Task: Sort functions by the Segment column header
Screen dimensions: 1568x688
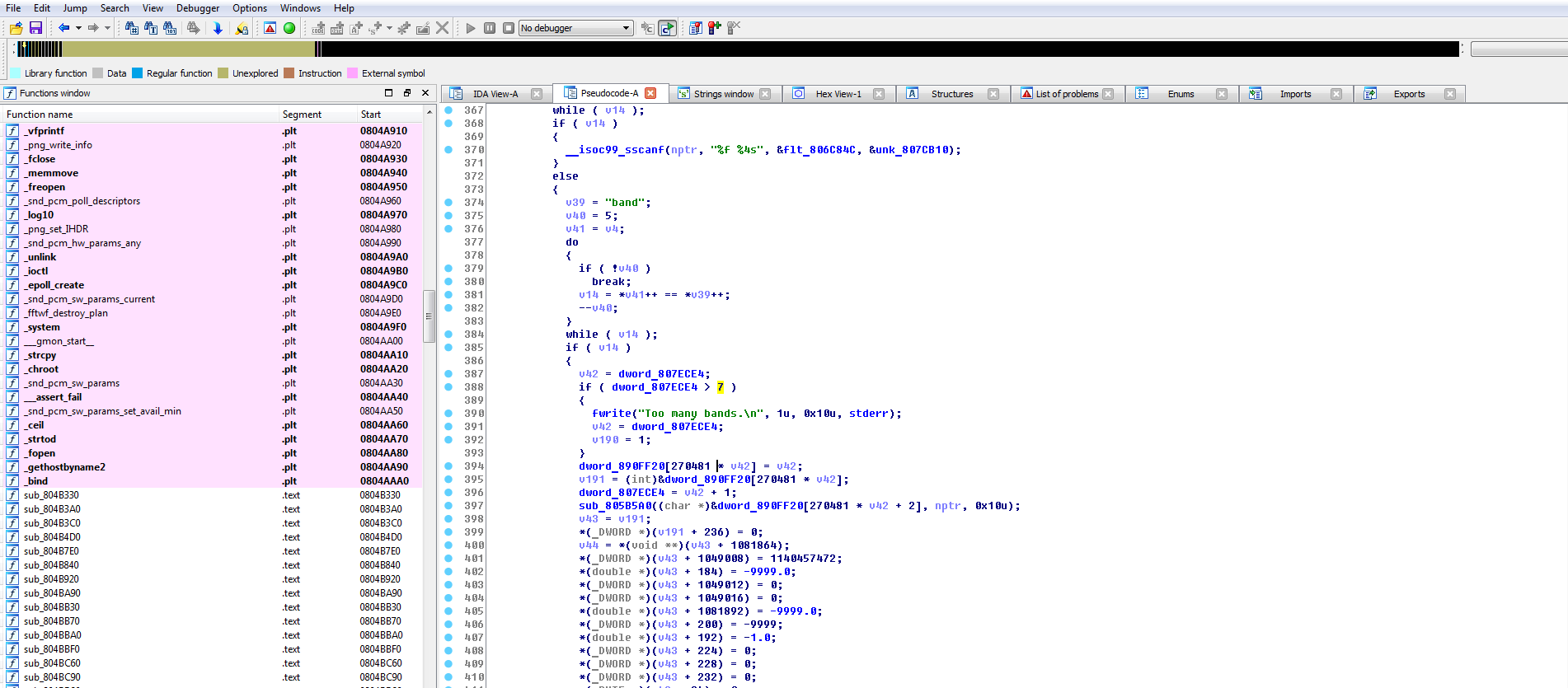Action: (x=302, y=115)
